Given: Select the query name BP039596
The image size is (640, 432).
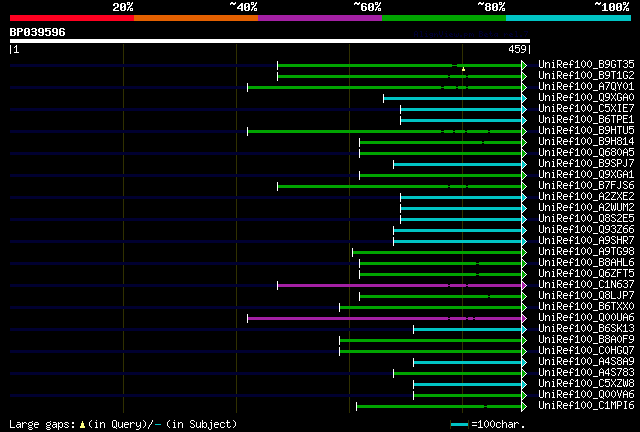Looking at the screenshot, I should pyautogui.click(x=37, y=32).
